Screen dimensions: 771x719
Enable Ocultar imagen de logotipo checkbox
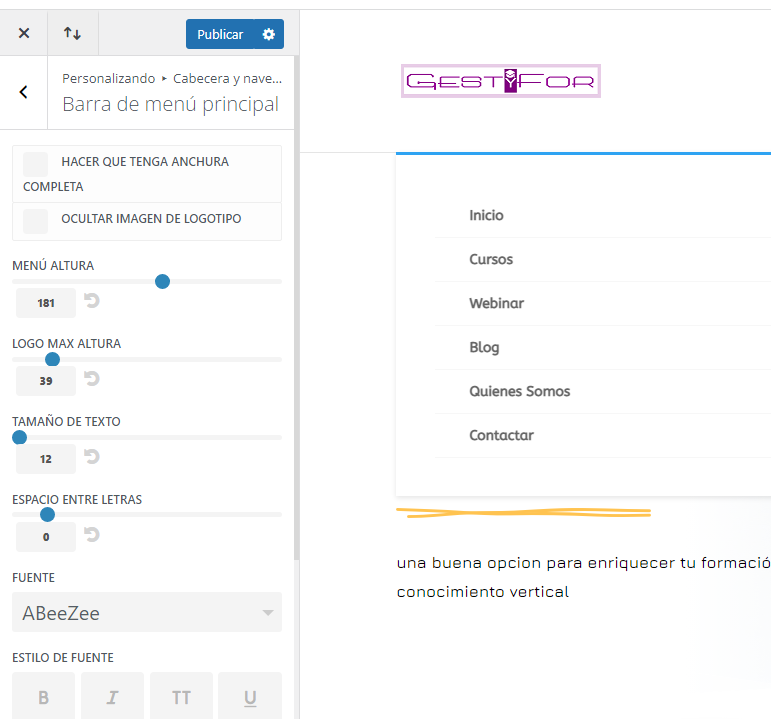coord(35,221)
